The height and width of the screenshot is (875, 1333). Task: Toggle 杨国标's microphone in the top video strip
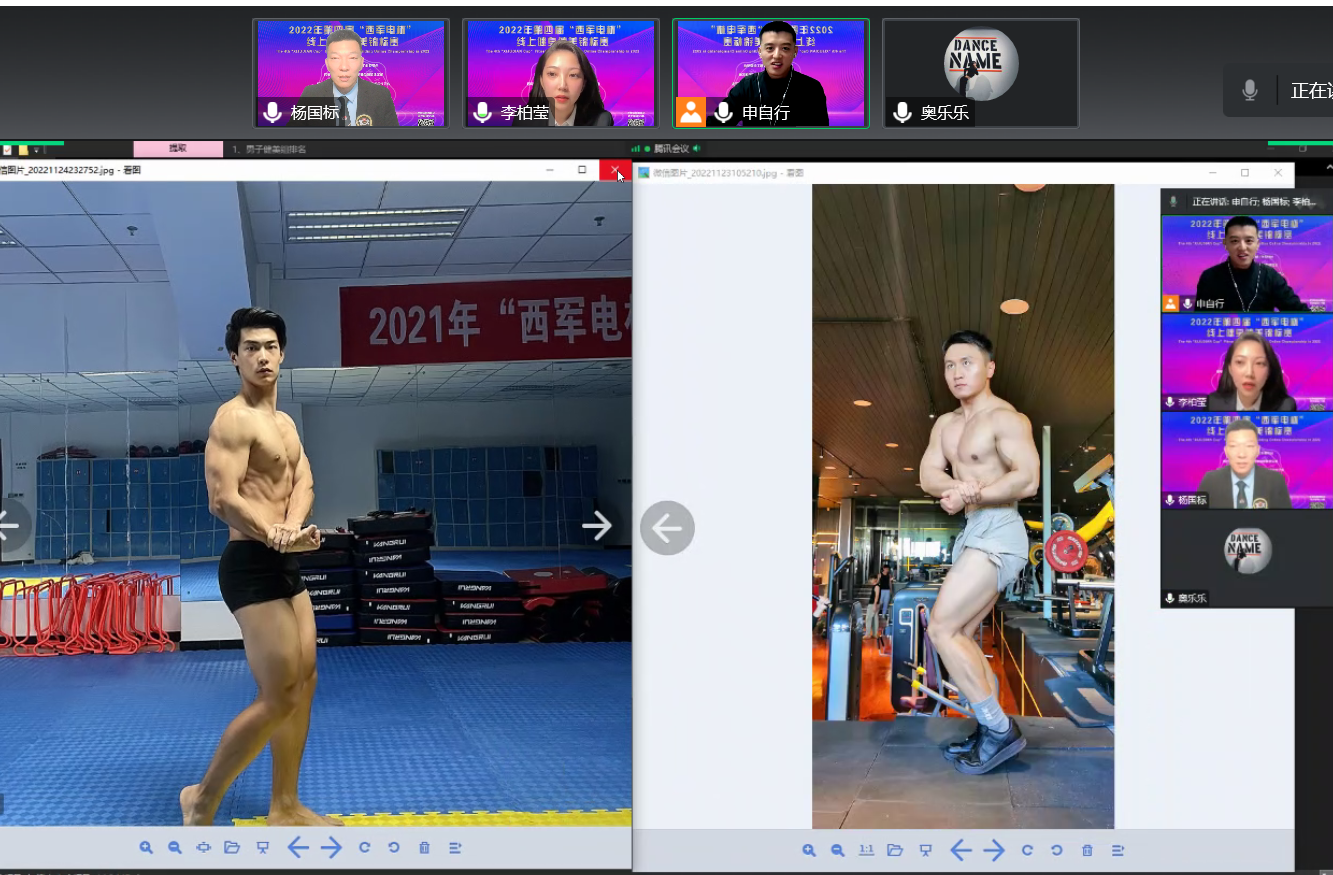(272, 113)
